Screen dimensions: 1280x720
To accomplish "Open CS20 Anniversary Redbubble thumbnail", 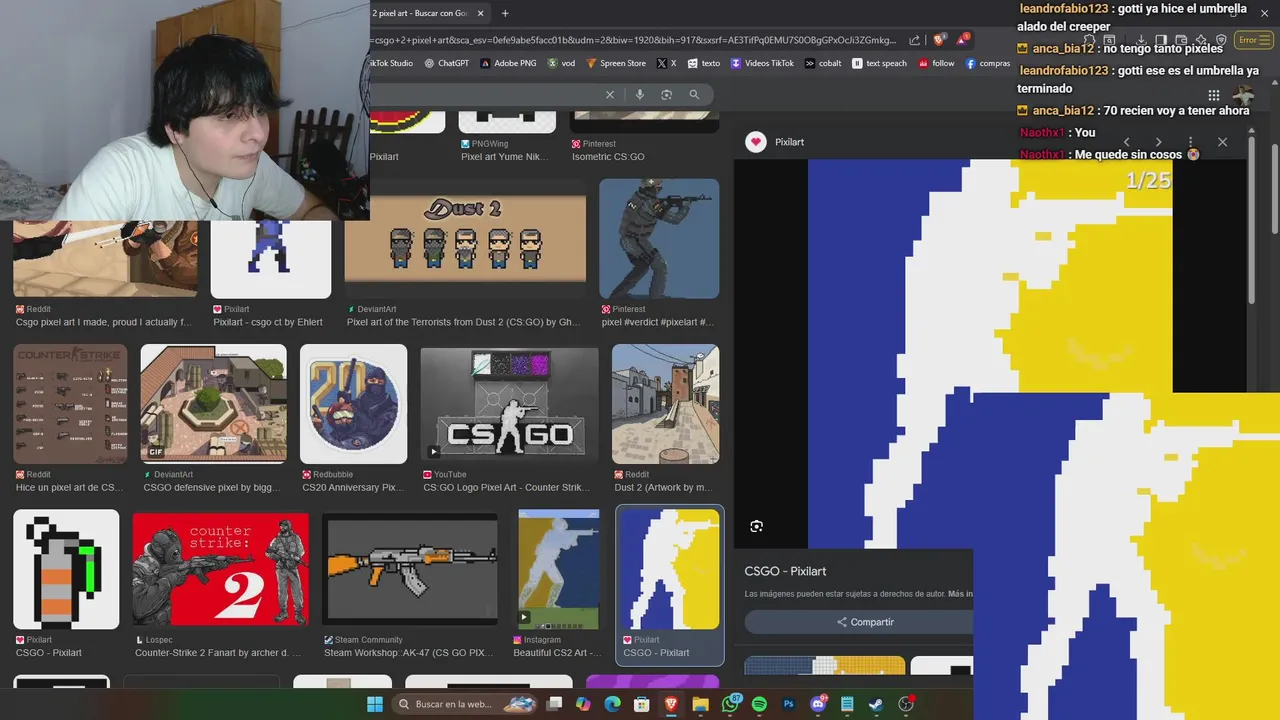I will [354, 404].
